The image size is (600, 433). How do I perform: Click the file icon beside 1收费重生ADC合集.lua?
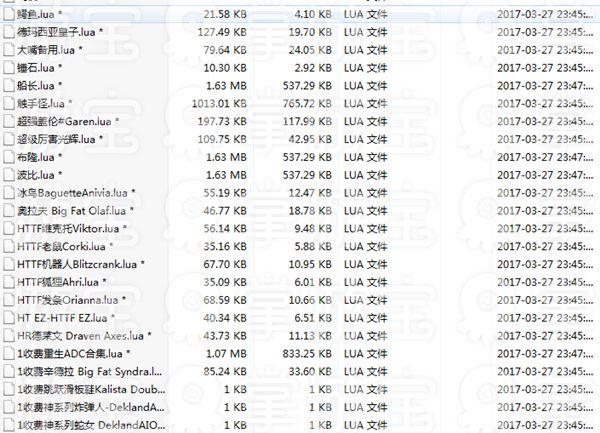click(8, 353)
